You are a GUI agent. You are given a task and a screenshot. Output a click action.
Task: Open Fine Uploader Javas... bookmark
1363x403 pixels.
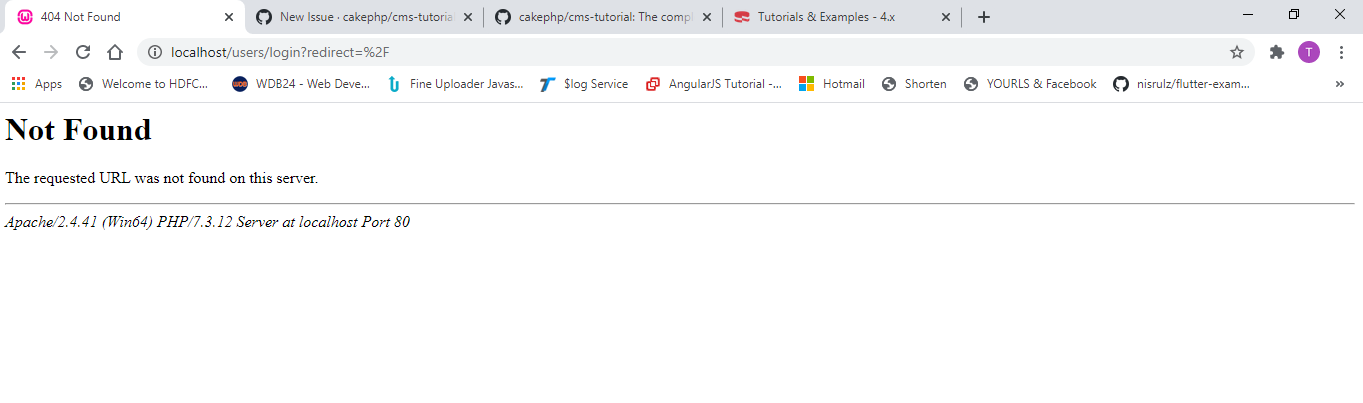tap(455, 84)
